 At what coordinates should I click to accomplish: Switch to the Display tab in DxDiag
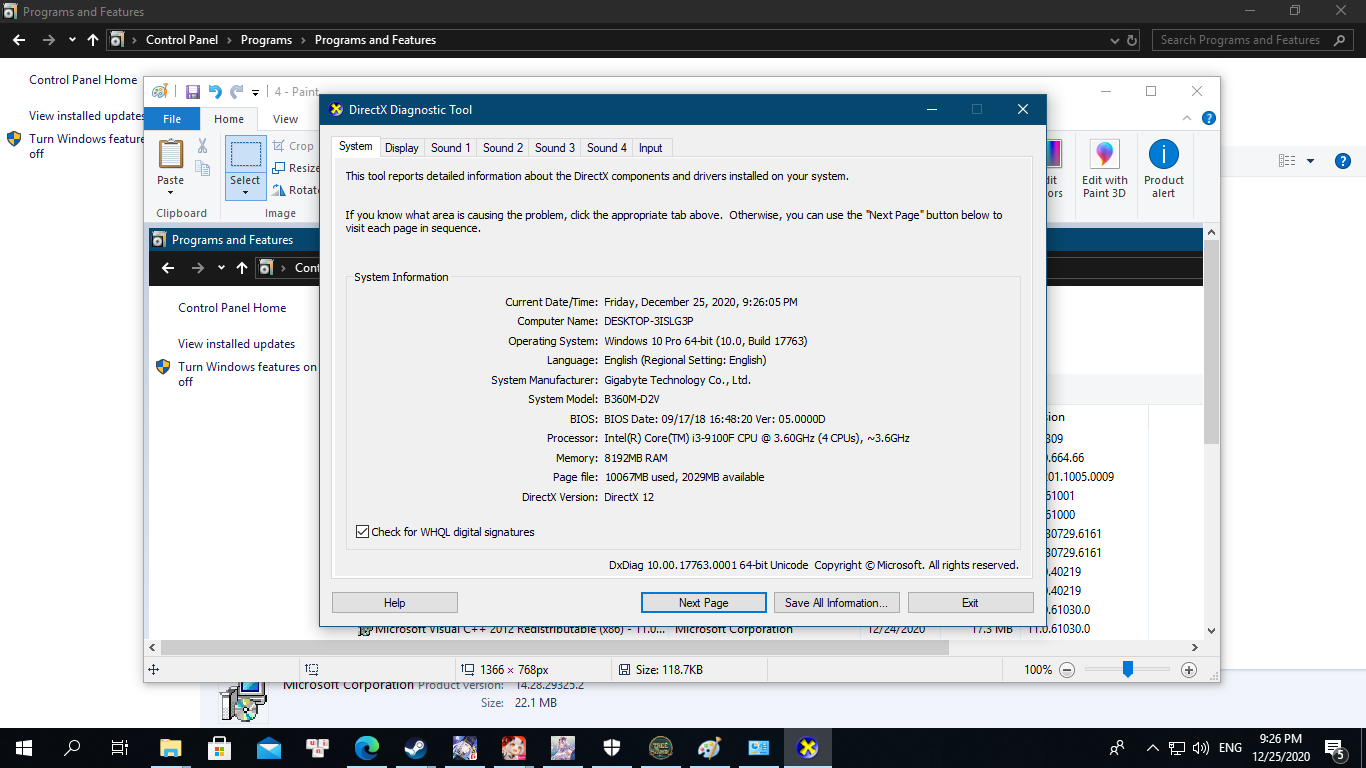coord(401,148)
